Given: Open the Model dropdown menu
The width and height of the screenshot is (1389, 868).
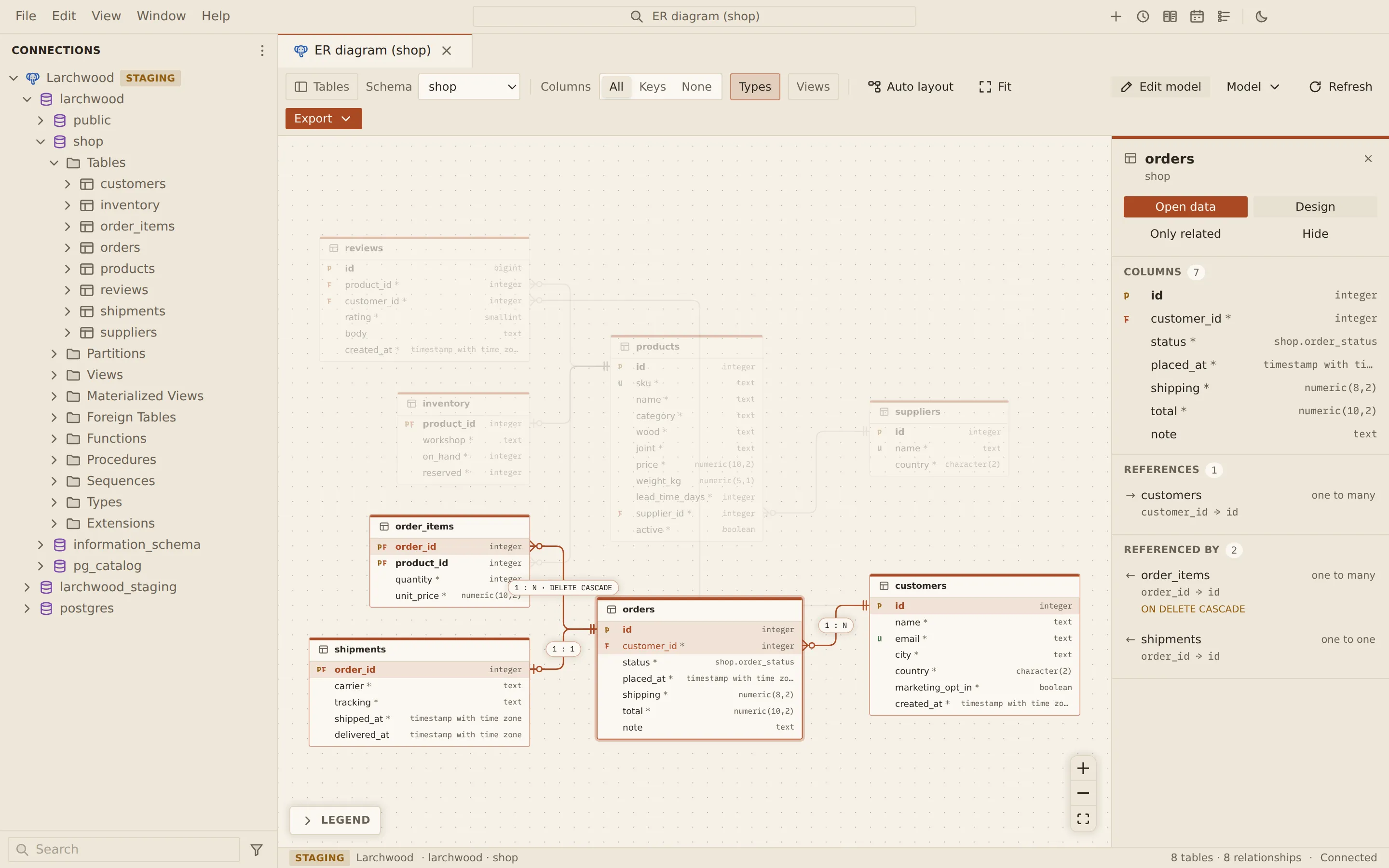Looking at the screenshot, I should coord(1253,87).
